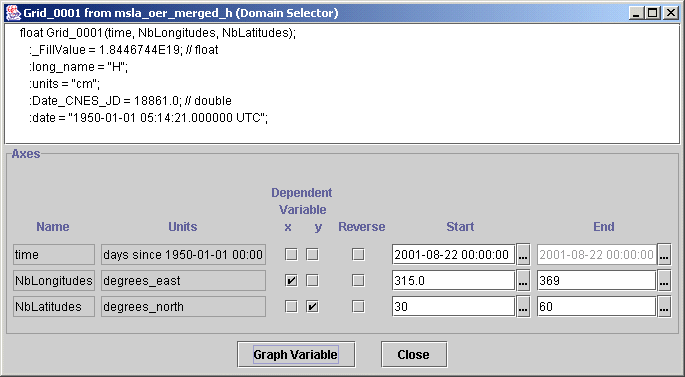Toggle Reverse checkbox for NbLatitudes
The height and width of the screenshot is (377, 685).
pos(358,307)
